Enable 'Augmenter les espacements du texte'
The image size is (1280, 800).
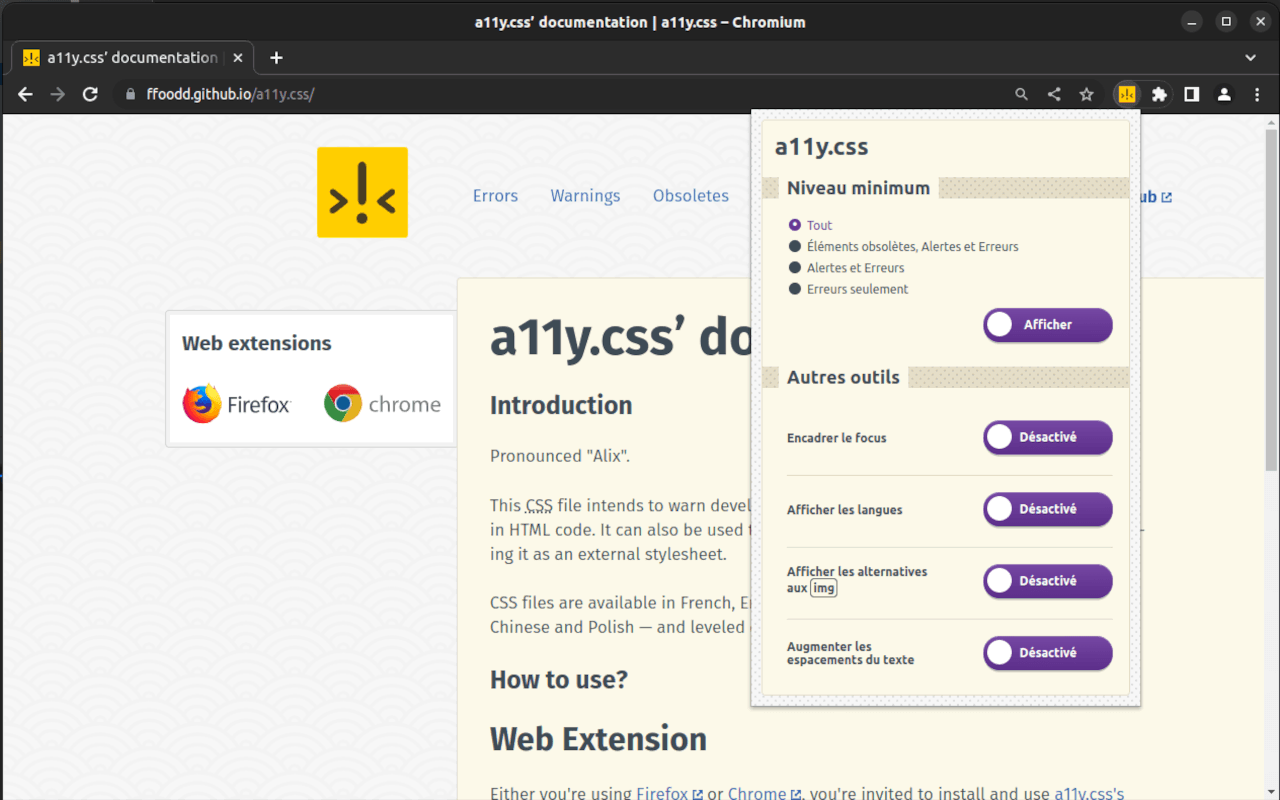click(x=1047, y=653)
